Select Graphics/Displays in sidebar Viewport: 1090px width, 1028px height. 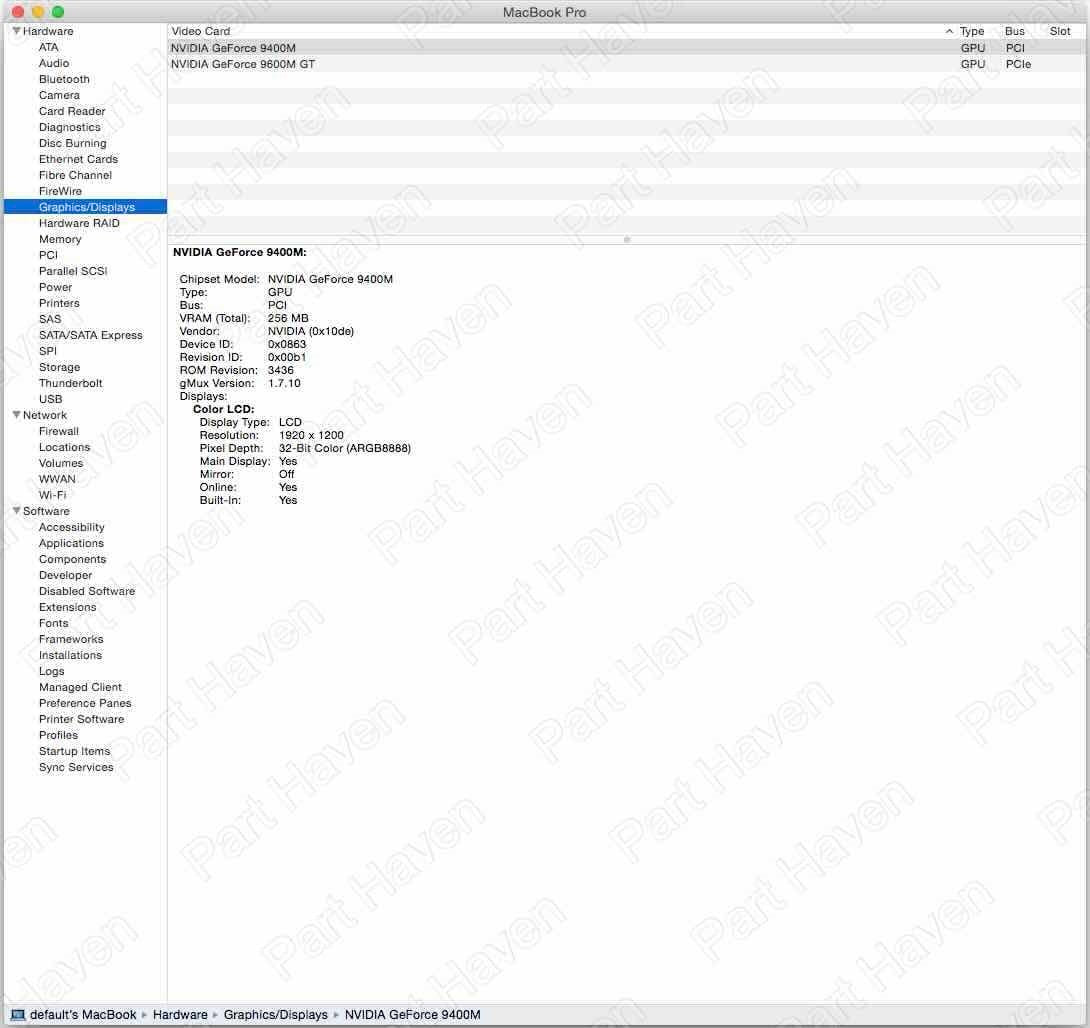87,207
